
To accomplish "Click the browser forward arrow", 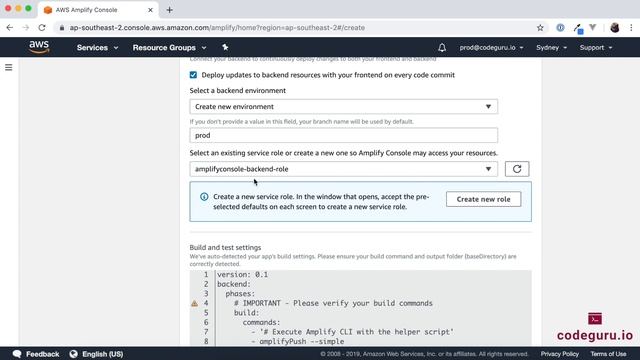I will 26,28.
